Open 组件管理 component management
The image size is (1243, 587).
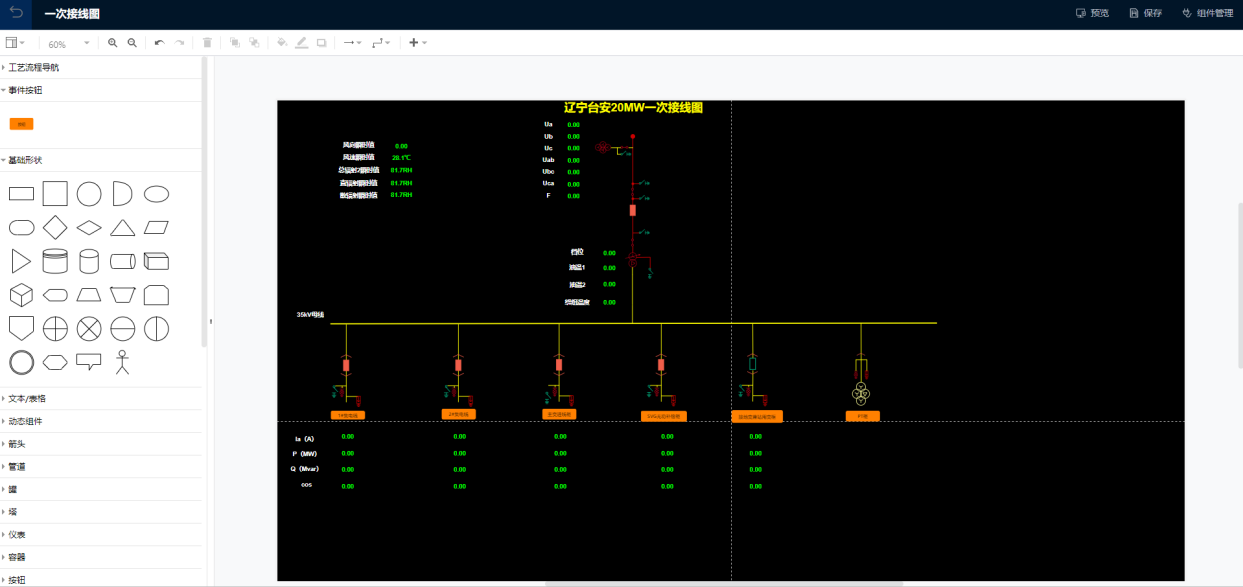click(x=1207, y=14)
